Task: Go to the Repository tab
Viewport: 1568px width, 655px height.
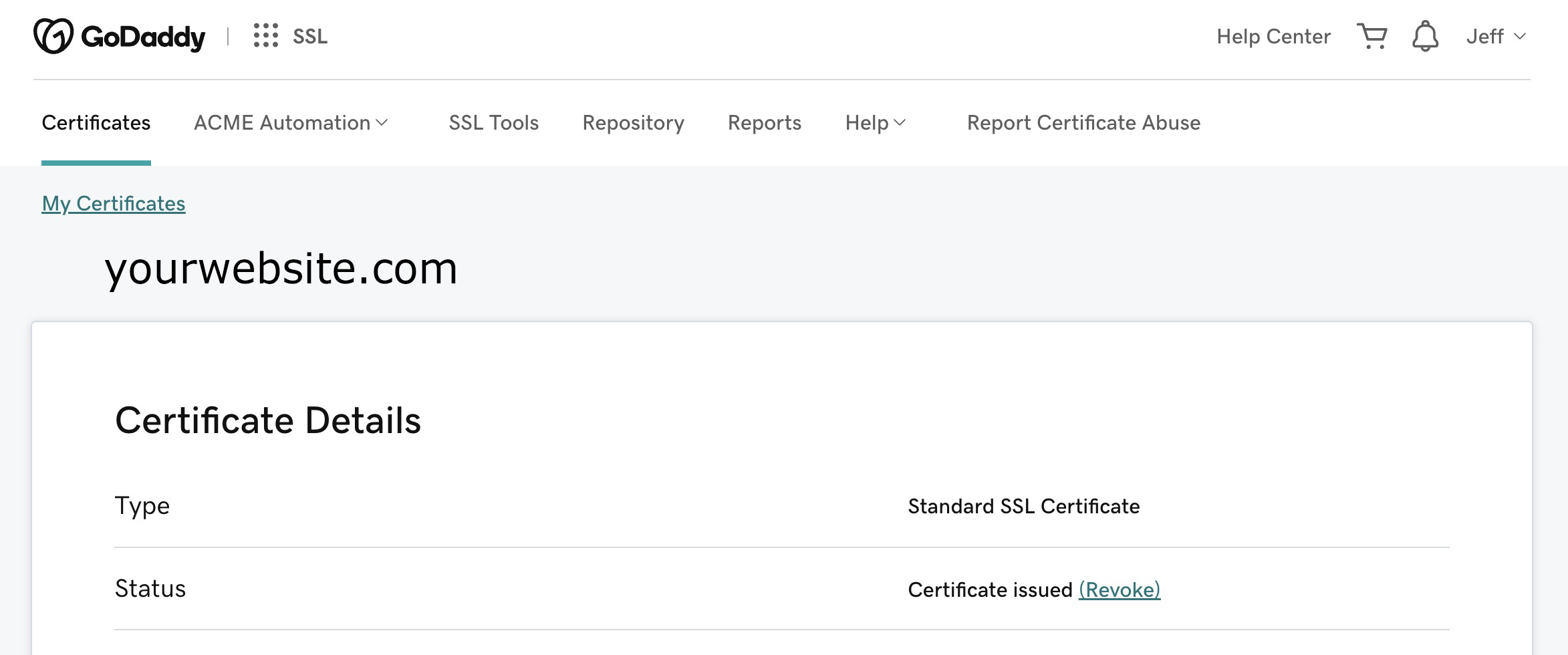Action: point(633,123)
